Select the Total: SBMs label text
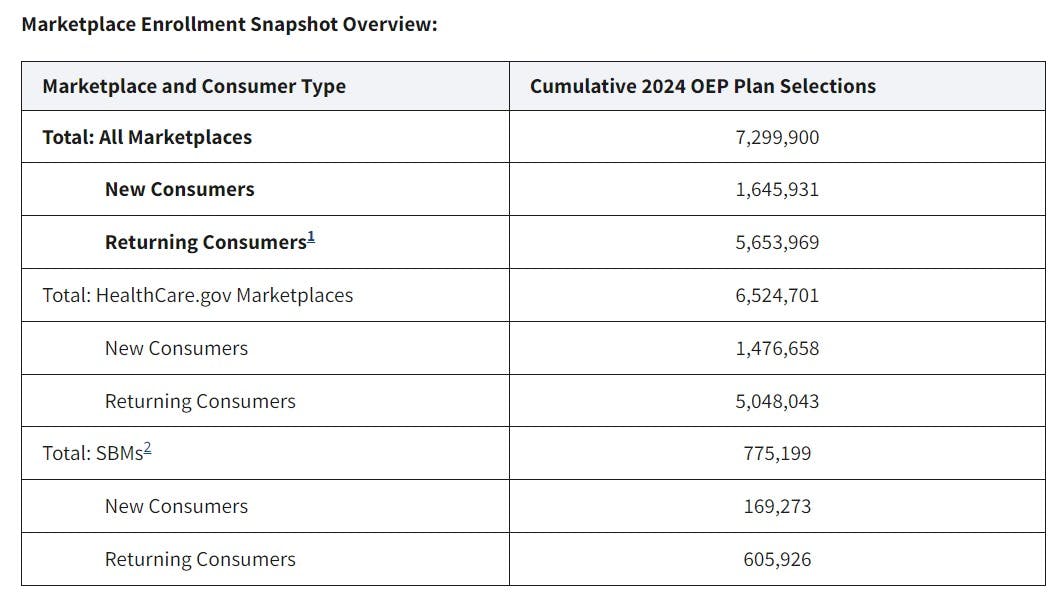 point(91,454)
